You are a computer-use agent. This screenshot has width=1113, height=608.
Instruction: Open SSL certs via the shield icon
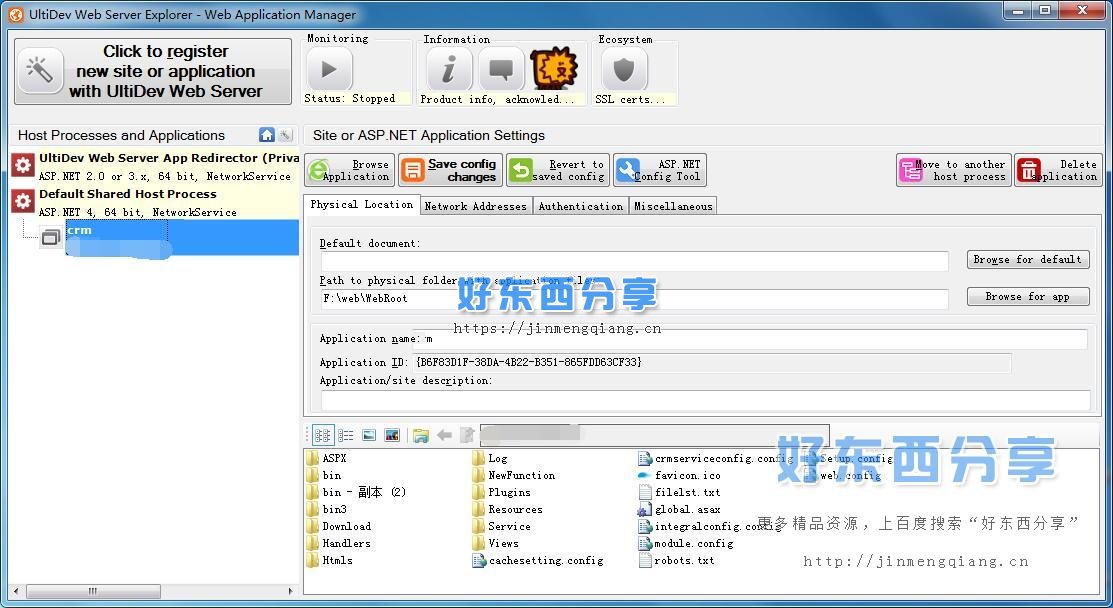[624, 70]
